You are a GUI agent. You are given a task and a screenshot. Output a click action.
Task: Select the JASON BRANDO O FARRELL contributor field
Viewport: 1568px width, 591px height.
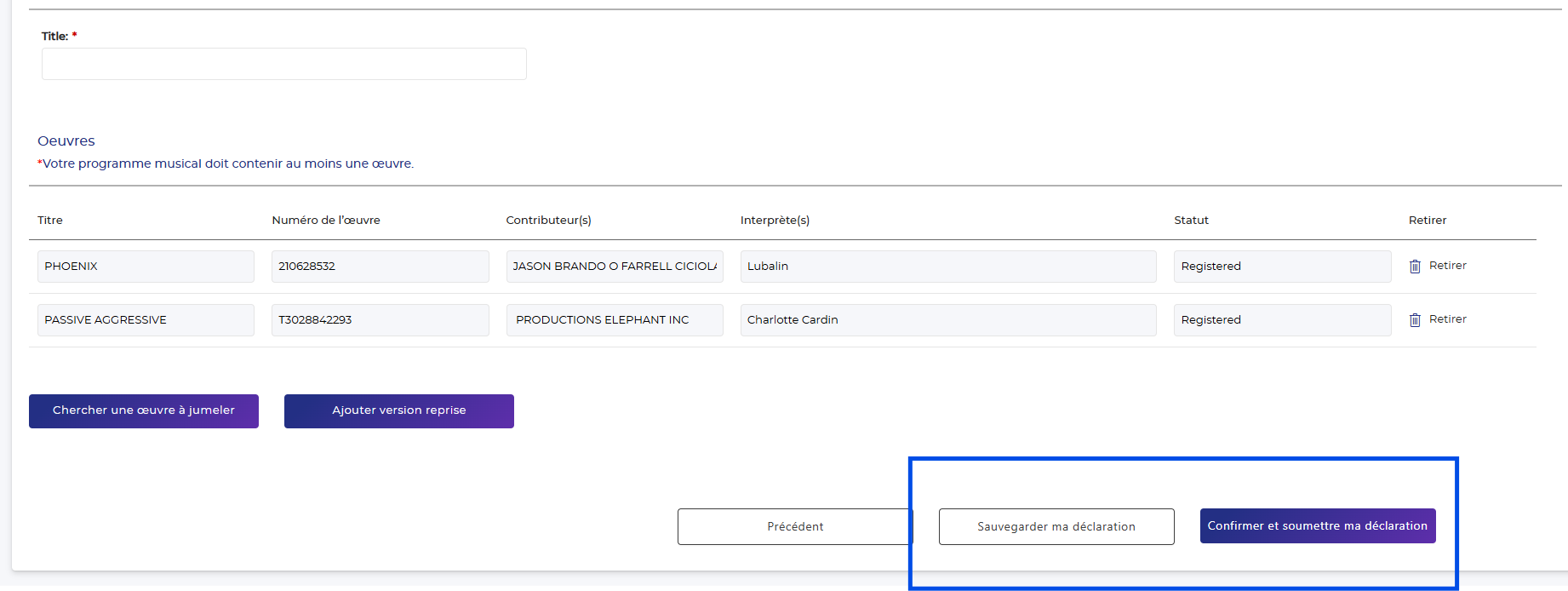[614, 267]
